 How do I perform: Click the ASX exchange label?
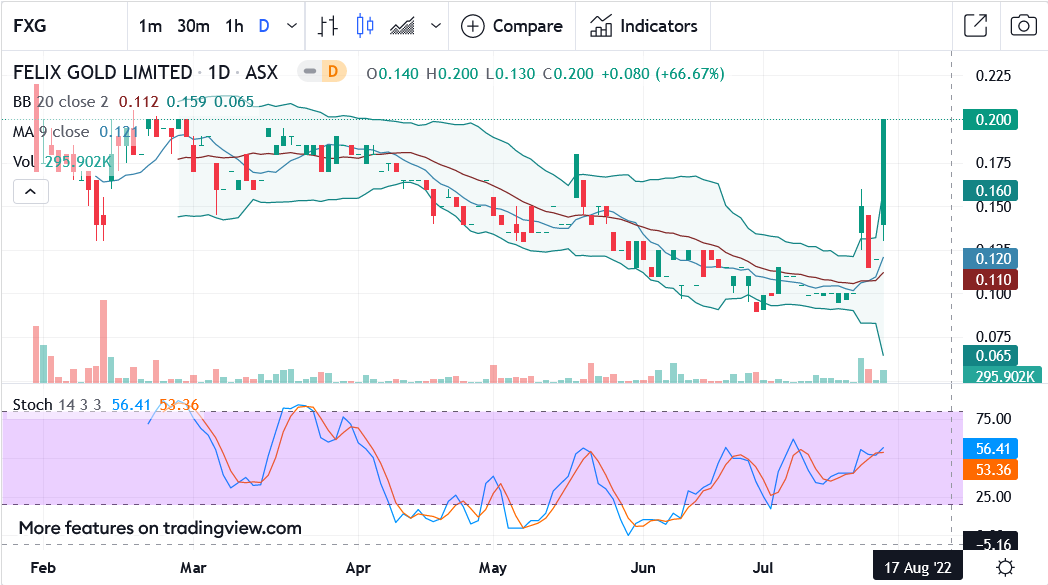[261, 72]
